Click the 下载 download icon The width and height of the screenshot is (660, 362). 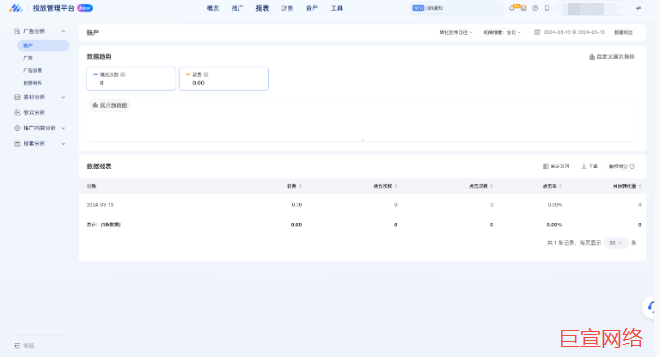(x=584, y=166)
